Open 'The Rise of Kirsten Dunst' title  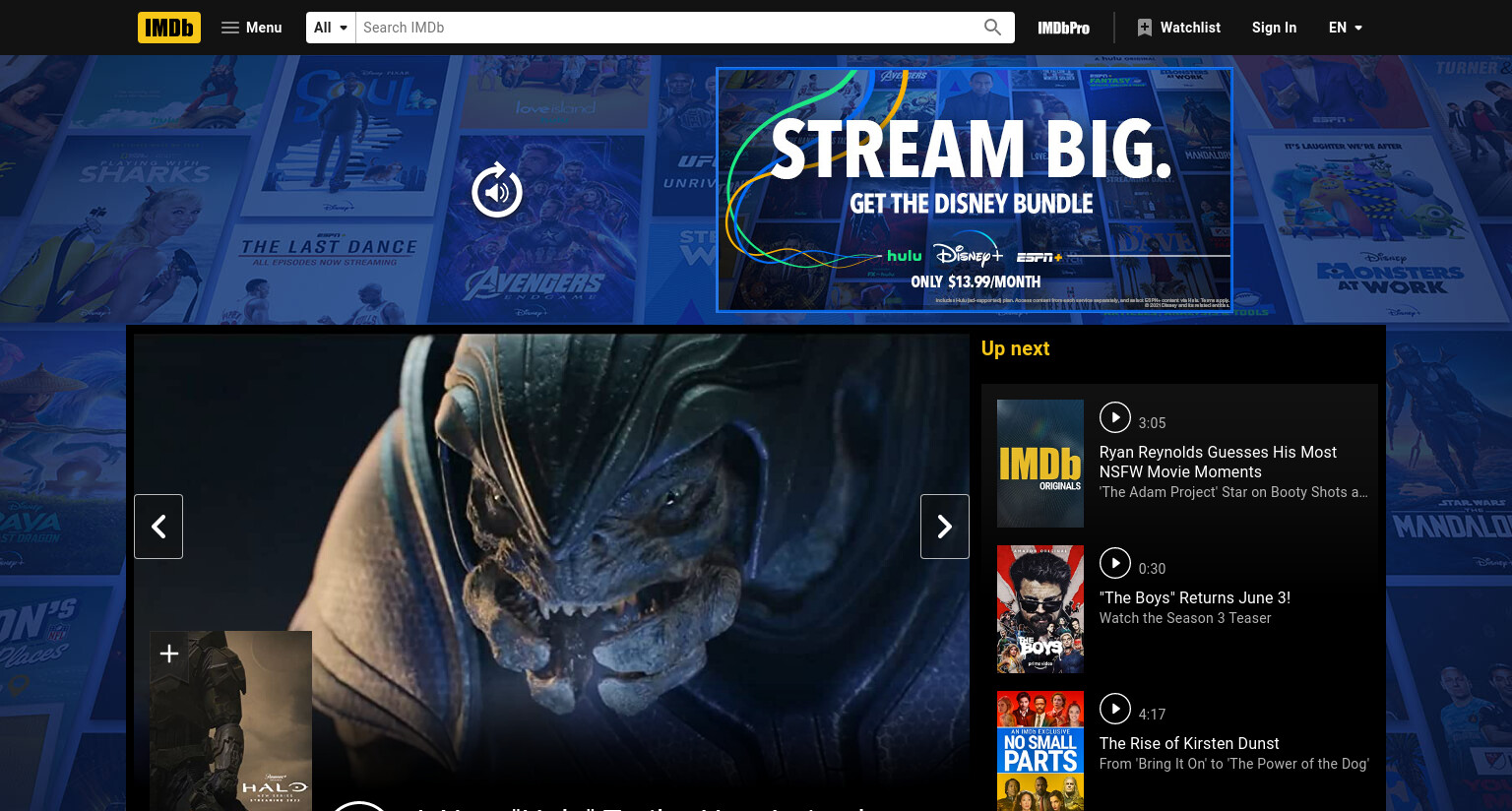(x=1189, y=743)
